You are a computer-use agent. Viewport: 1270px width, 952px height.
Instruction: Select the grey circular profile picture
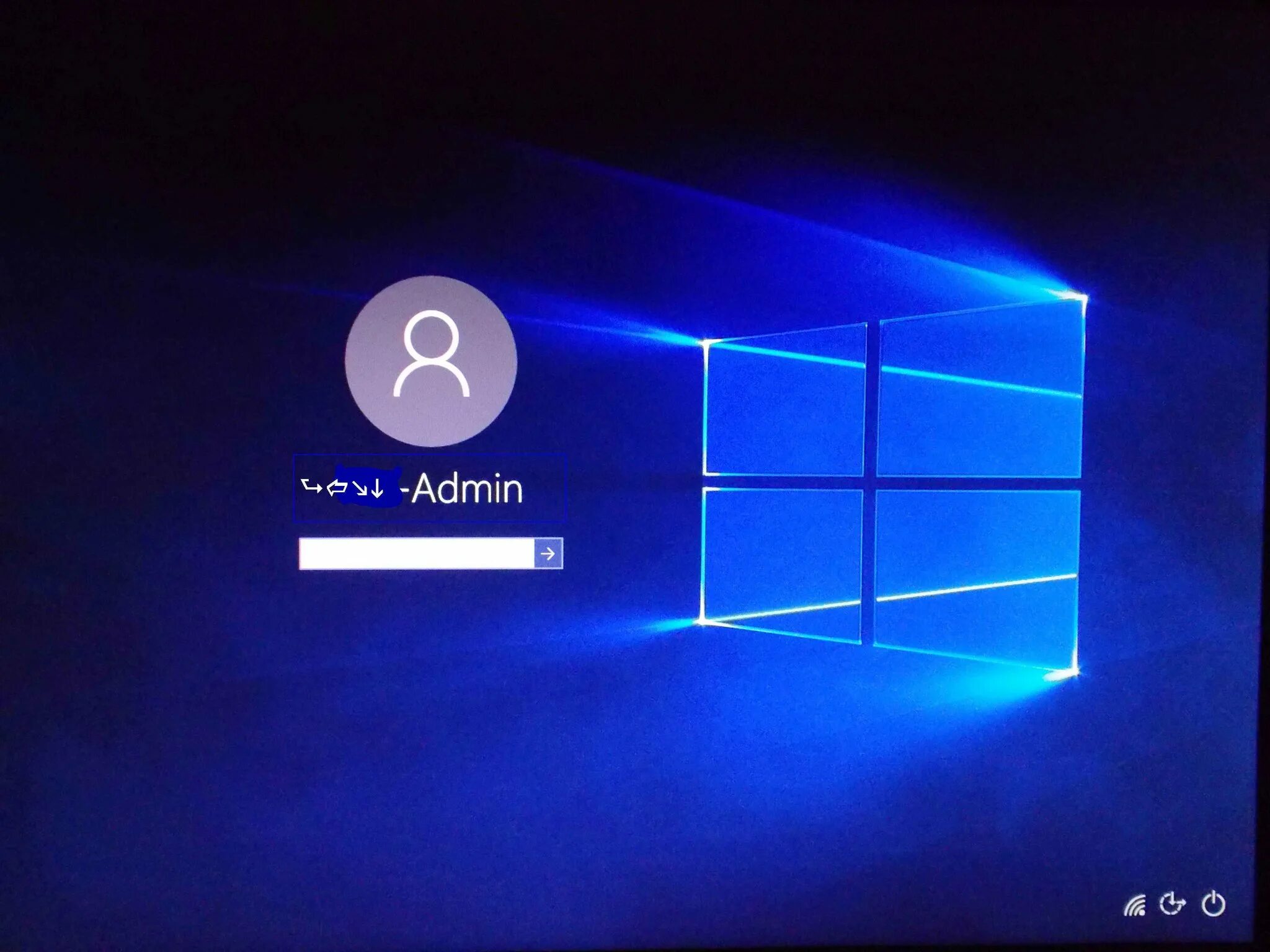tap(431, 363)
